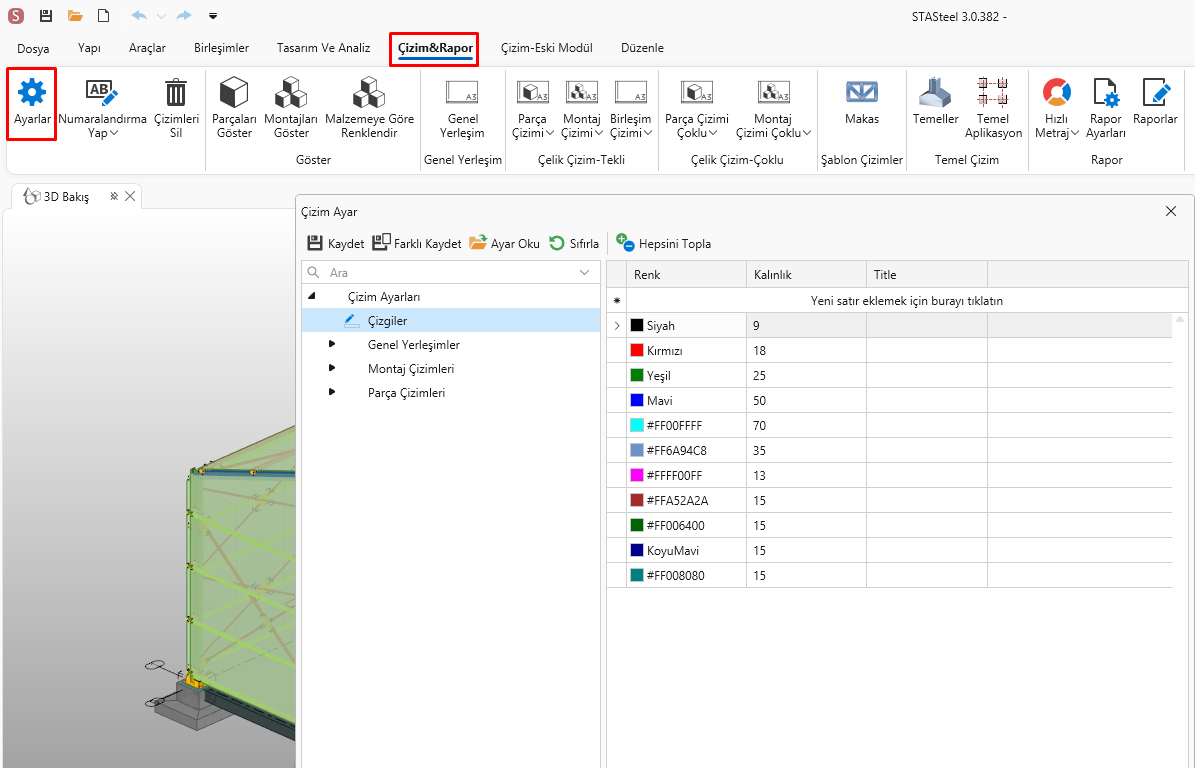Collapse the Çizim Ayarları root node
1195x768 pixels.
click(x=311, y=296)
